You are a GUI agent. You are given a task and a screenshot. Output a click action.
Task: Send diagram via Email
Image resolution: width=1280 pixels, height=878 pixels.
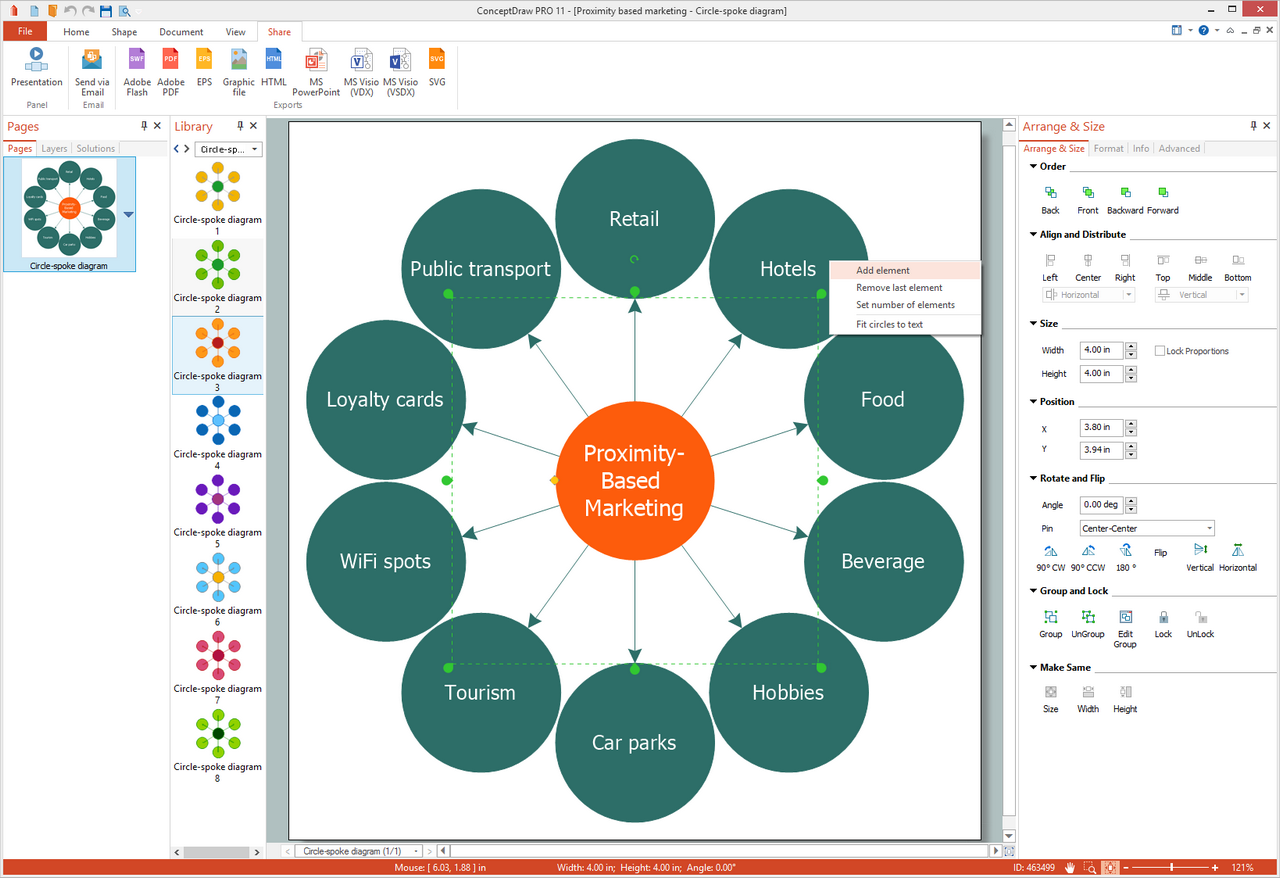[x=92, y=60]
